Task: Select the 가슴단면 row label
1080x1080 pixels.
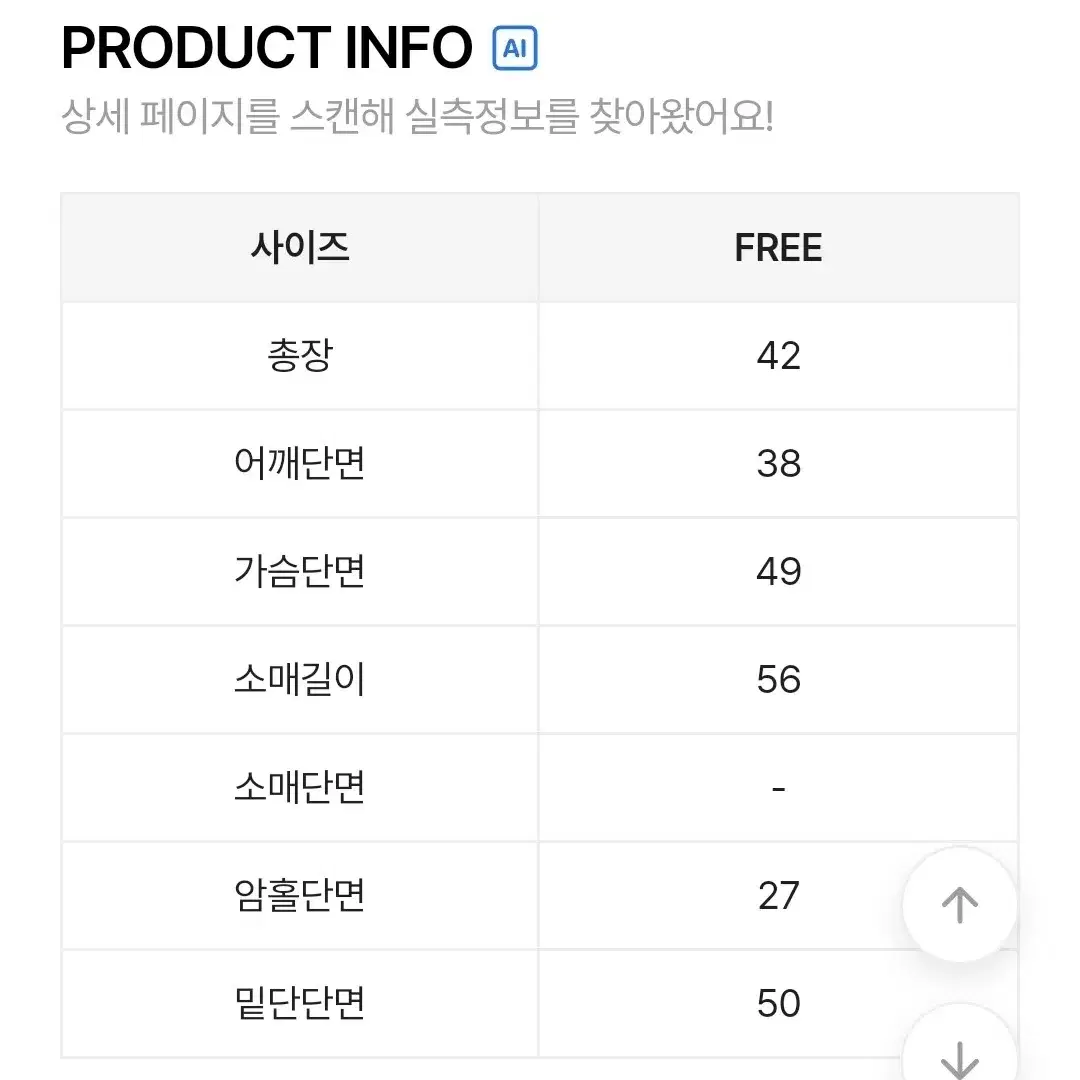Action: click(x=300, y=571)
